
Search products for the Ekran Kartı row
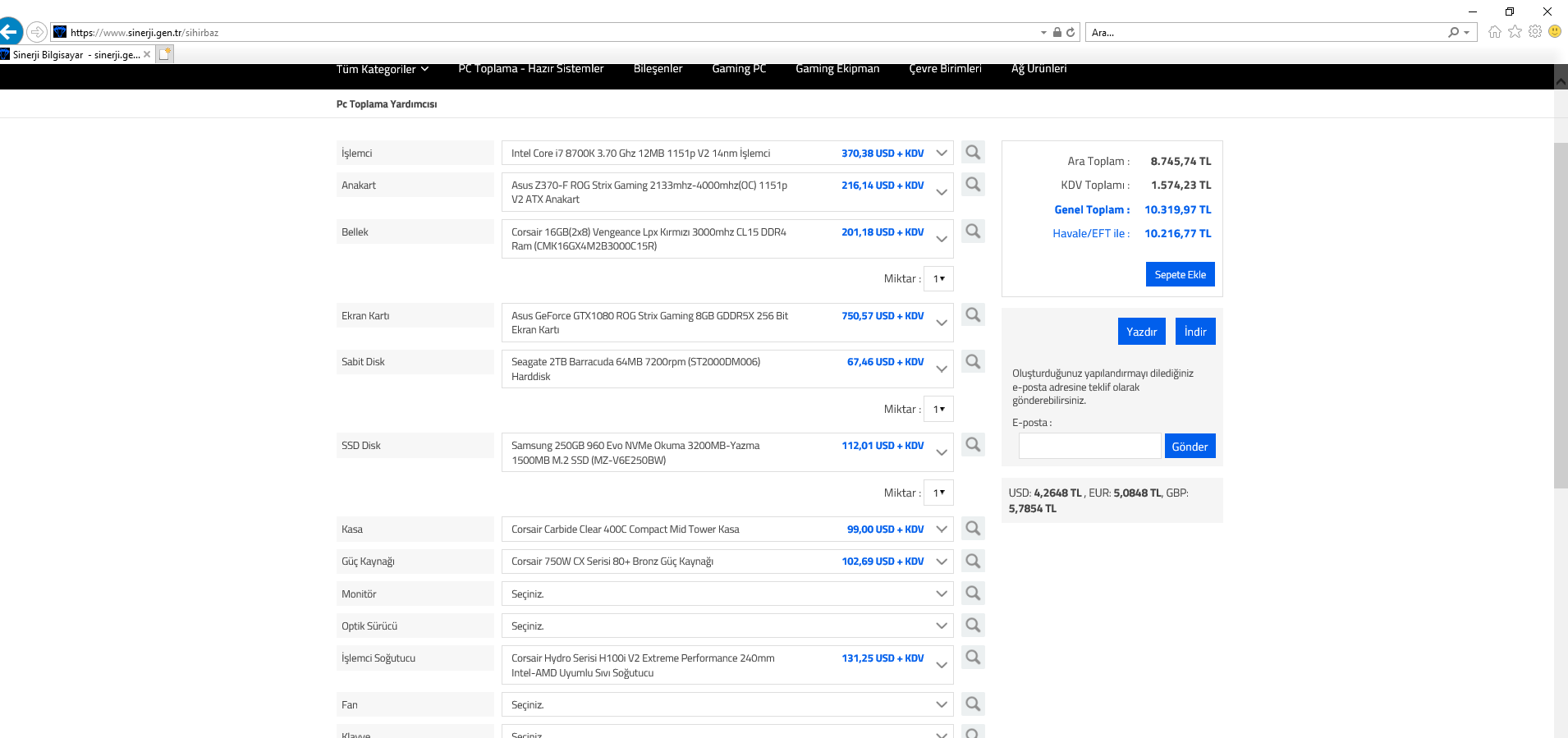[x=973, y=315]
